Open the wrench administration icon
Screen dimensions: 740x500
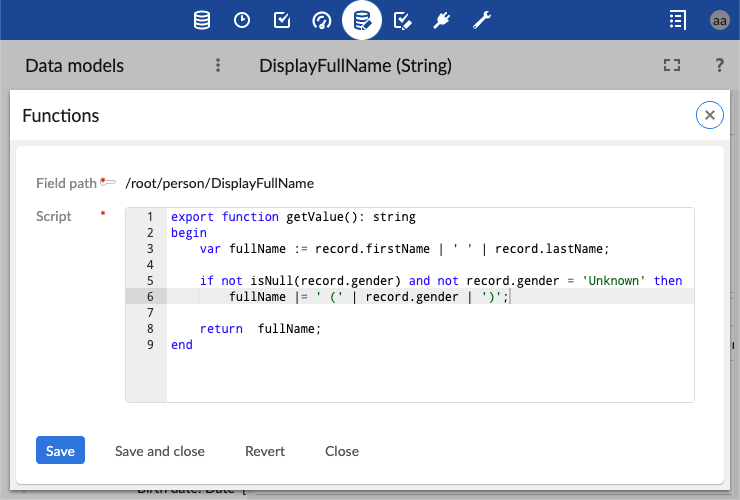(482, 20)
